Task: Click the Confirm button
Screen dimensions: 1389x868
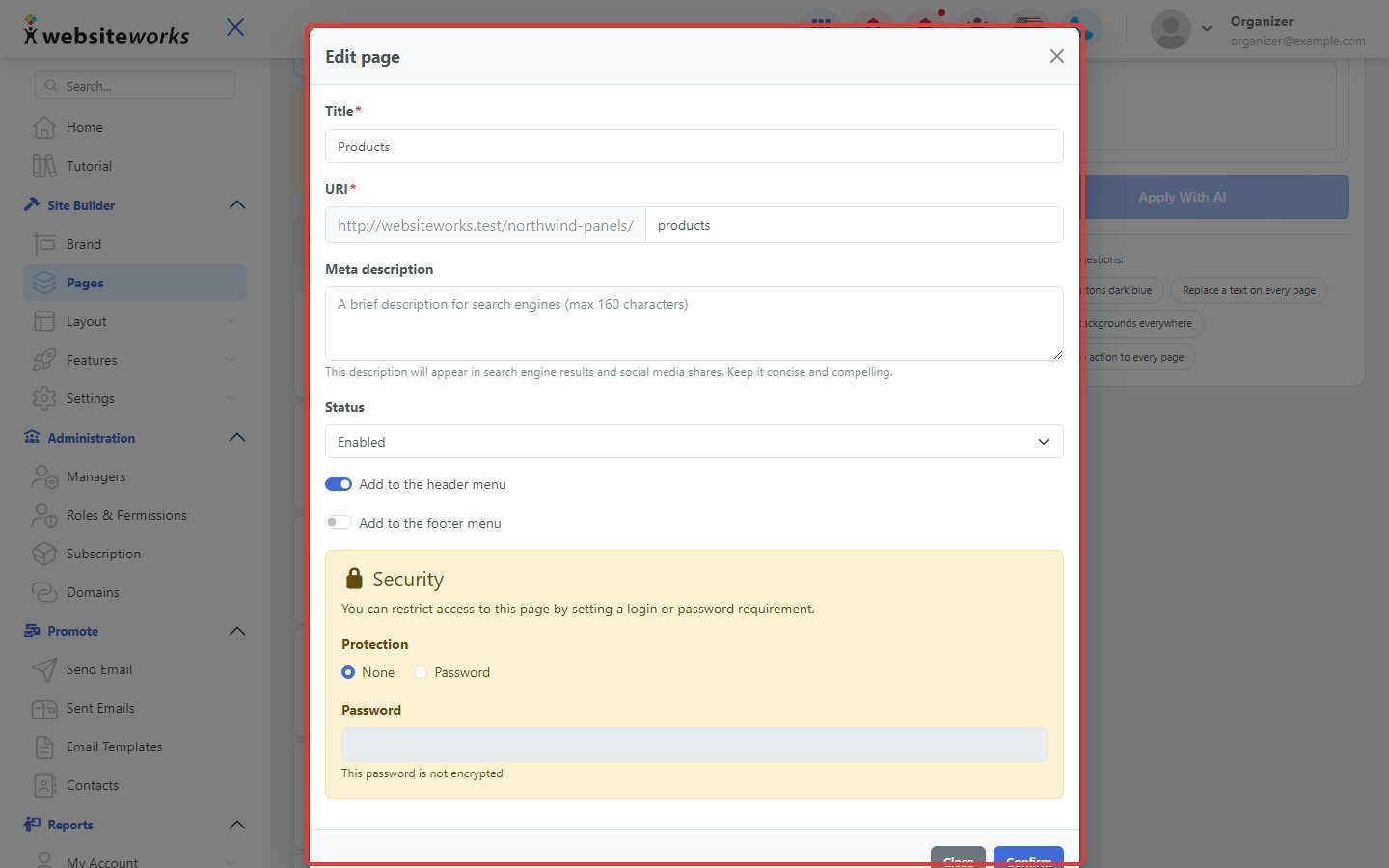Action: (1028, 856)
